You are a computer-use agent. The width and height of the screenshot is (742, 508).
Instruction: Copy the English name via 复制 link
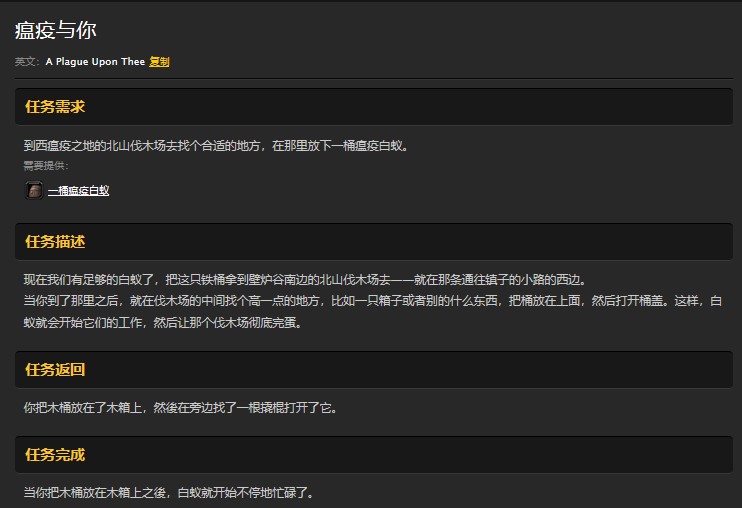[x=159, y=62]
